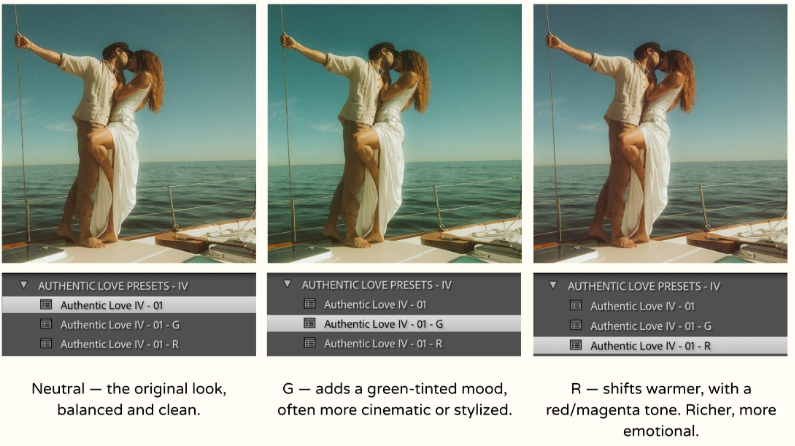Viewport: 795px width, 446px height.
Task: Click the caption describing the R red/magenta tone
Action: click(662, 409)
